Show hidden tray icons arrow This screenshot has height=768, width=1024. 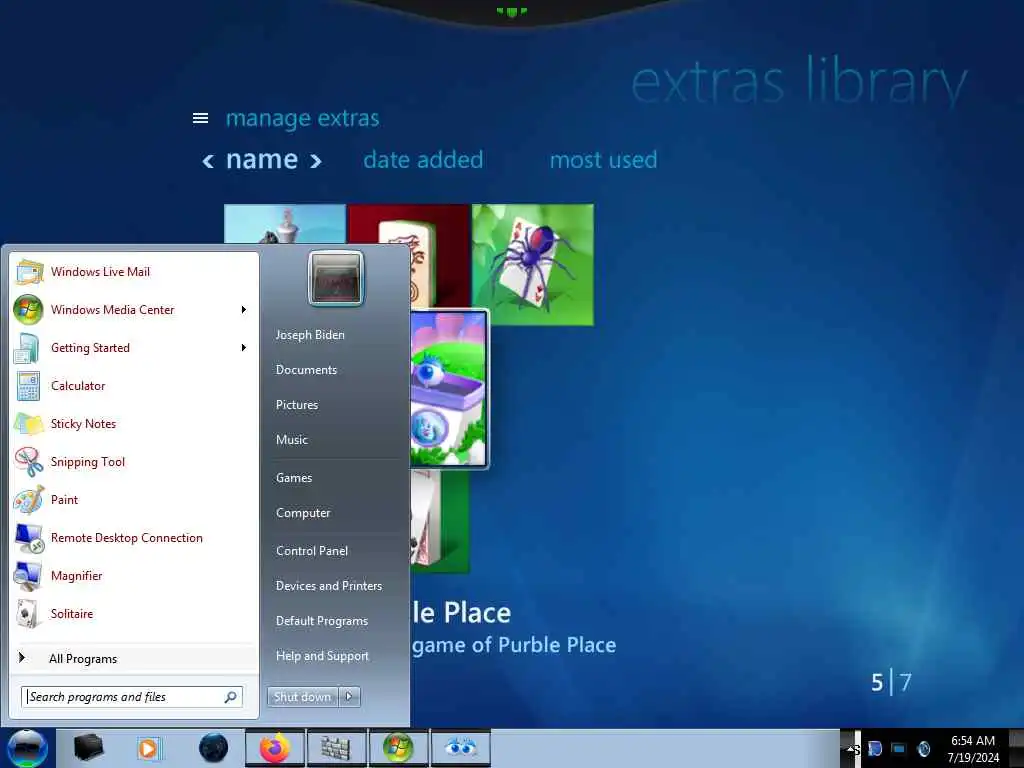[850, 749]
